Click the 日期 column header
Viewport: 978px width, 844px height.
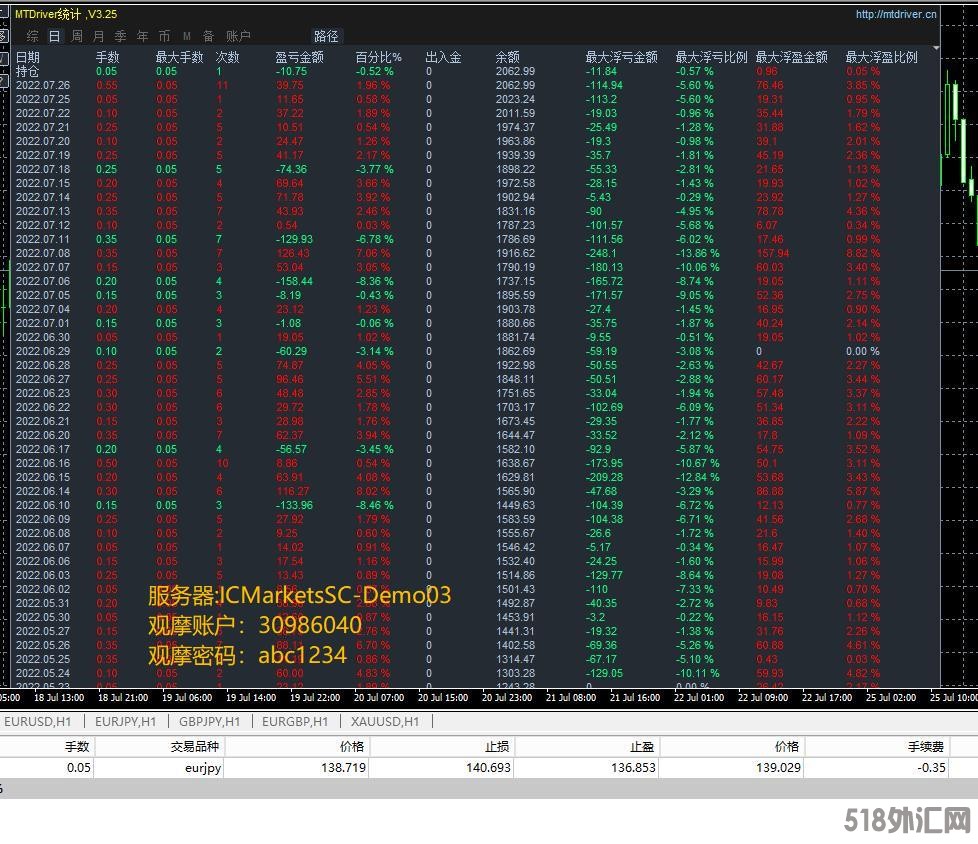(x=27, y=57)
